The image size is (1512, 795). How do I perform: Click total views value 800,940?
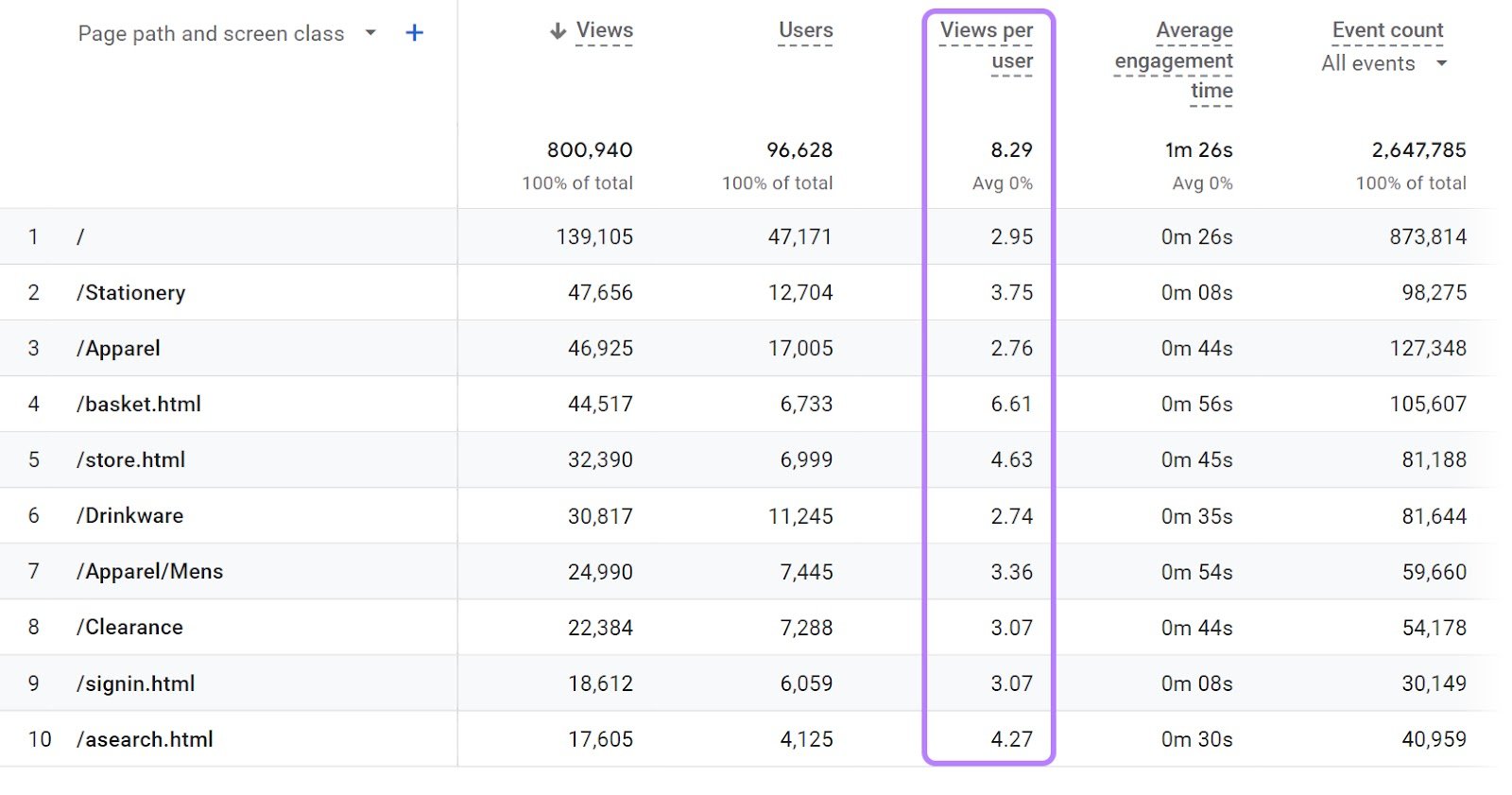pos(590,150)
